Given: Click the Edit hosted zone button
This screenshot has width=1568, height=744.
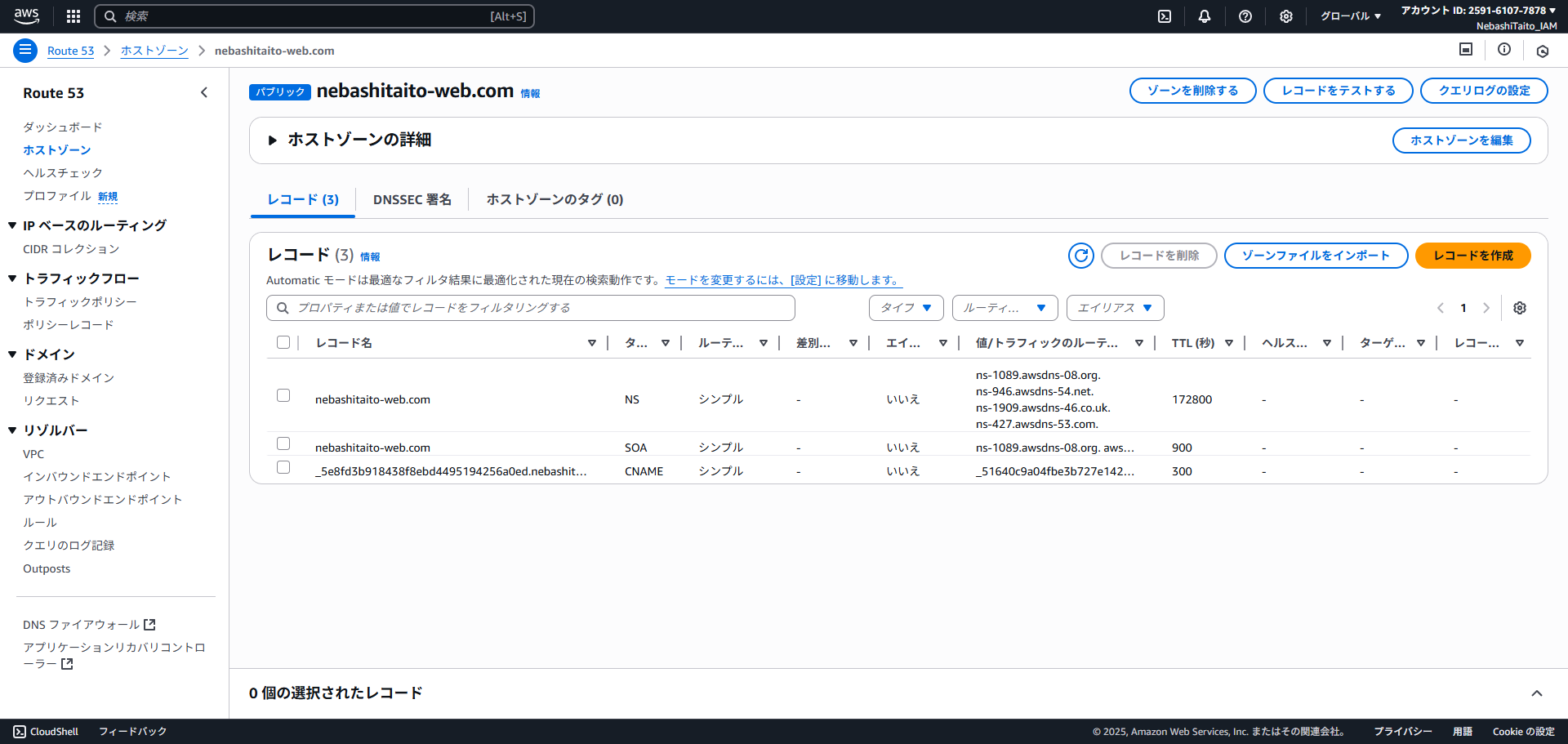Looking at the screenshot, I should 1462,140.
